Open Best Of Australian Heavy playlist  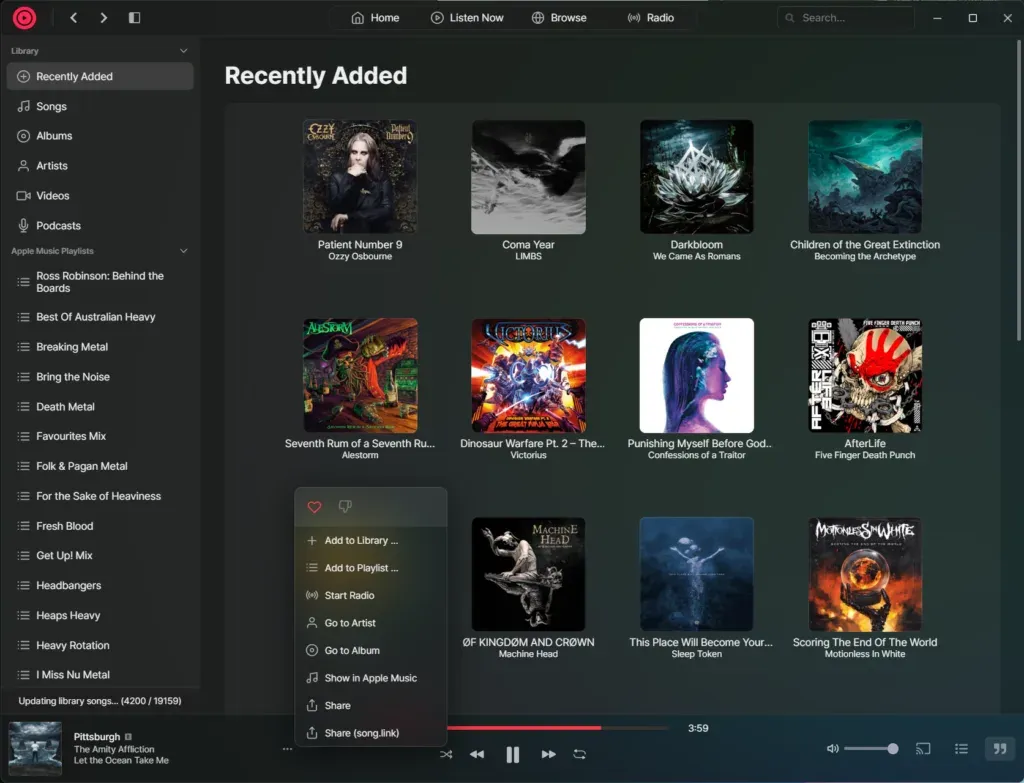click(100, 317)
